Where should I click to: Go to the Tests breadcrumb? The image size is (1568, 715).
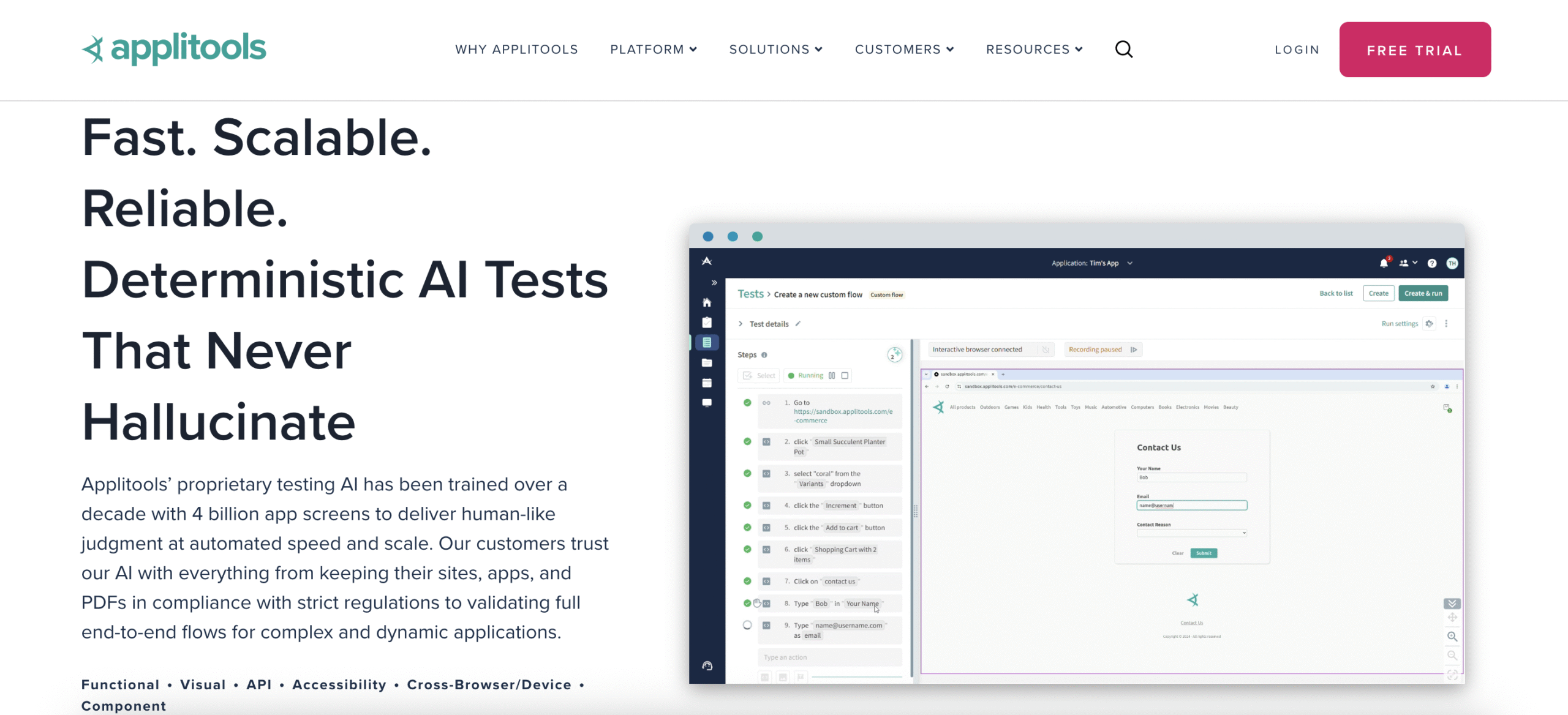[750, 294]
